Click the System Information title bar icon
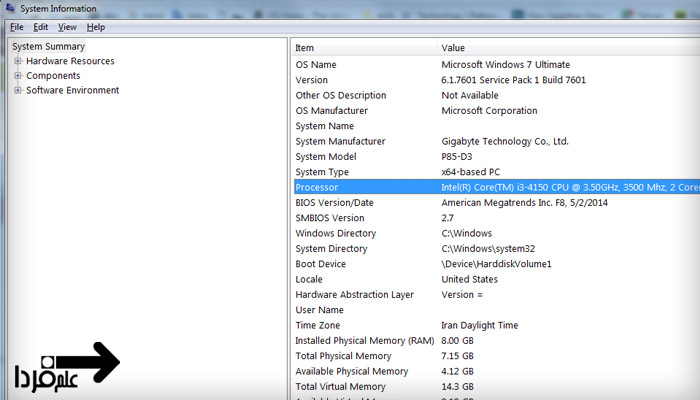 point(10,9)
